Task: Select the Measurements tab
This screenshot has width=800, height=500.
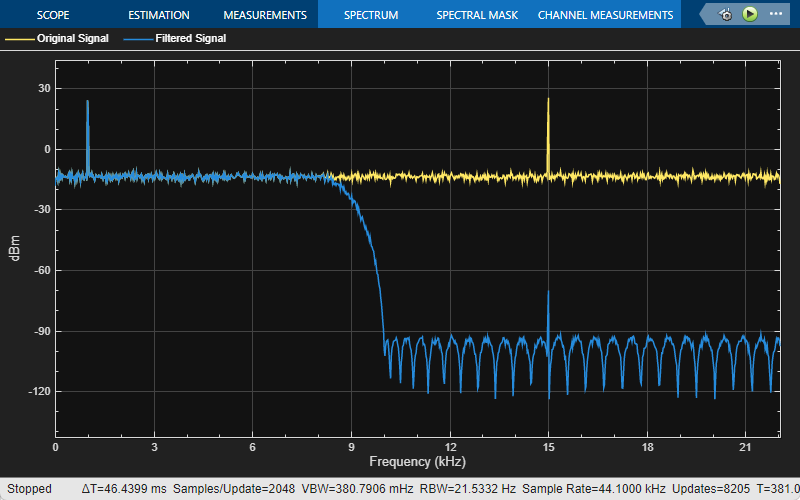Action: [265, 15]
